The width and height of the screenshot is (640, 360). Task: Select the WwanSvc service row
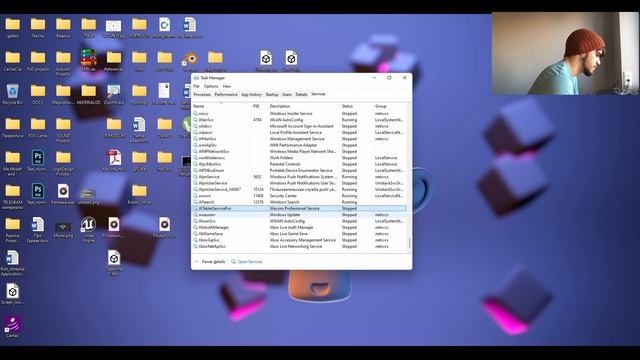[300, 221]
